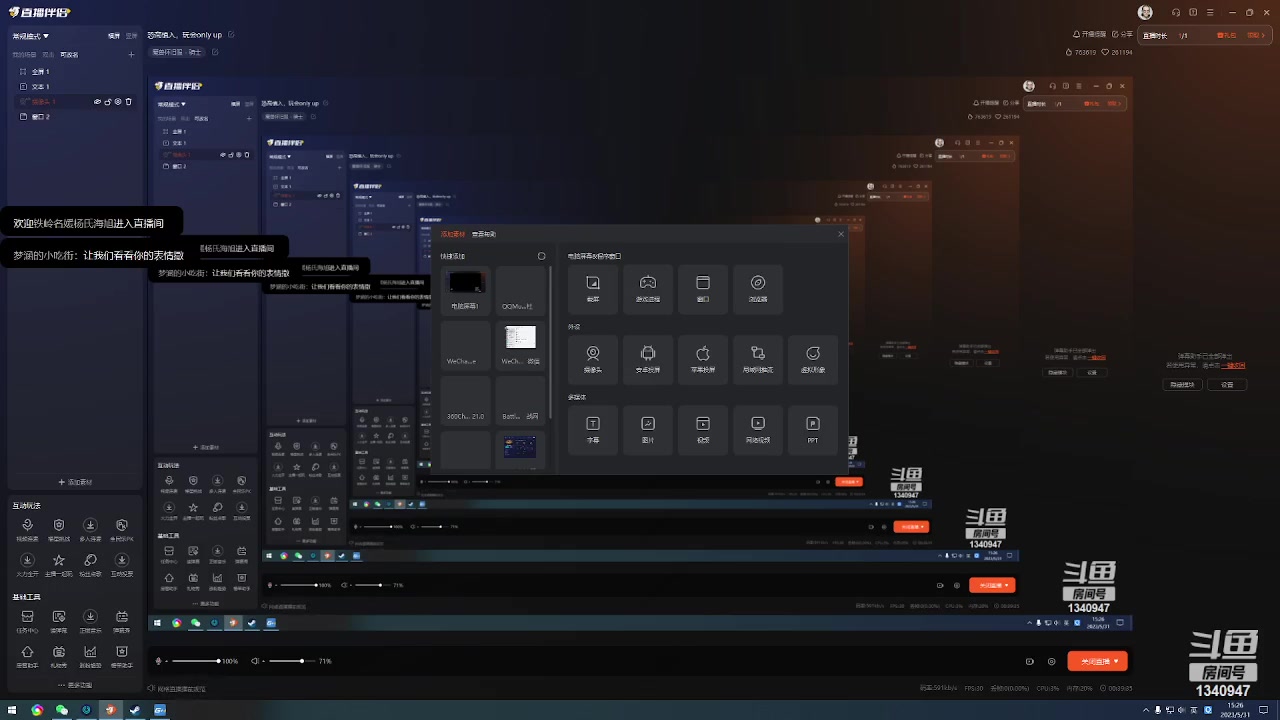
Task: Open 任务中心 in outermost 基础工具 panel
Action: 27,621
